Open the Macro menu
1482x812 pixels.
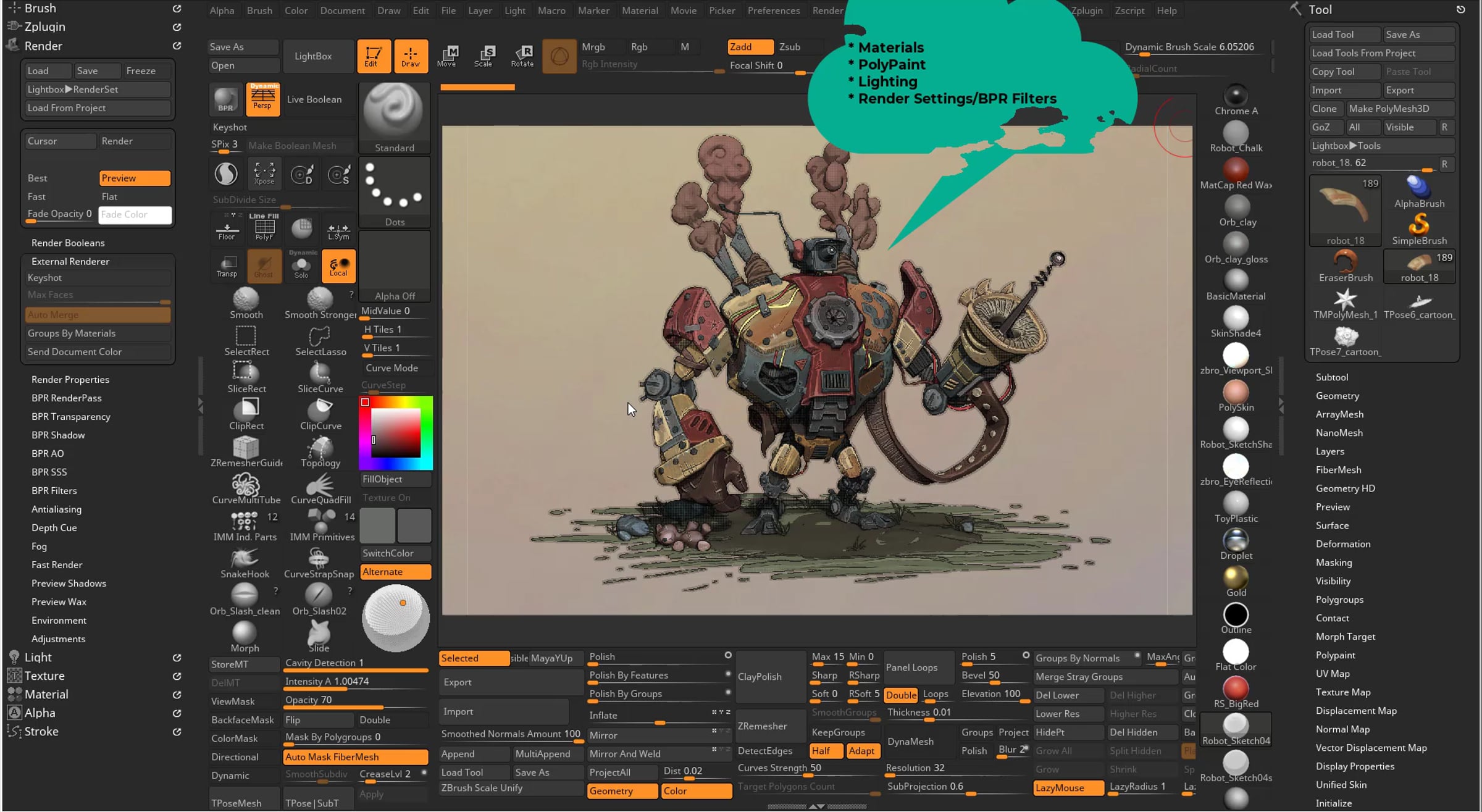551,10
